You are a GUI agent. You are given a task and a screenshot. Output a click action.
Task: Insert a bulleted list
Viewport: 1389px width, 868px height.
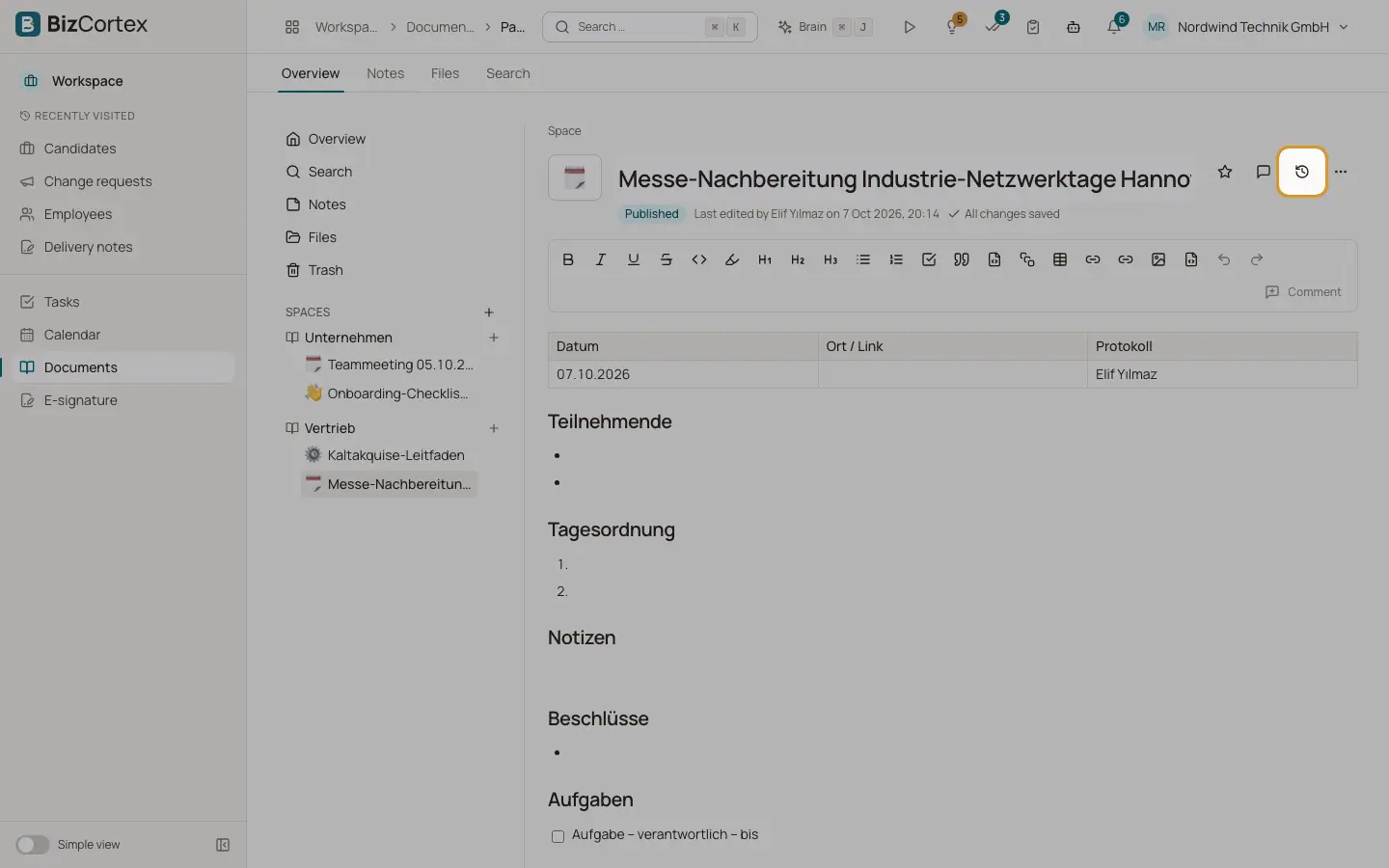pyautogui.click(x=863, y=259)
